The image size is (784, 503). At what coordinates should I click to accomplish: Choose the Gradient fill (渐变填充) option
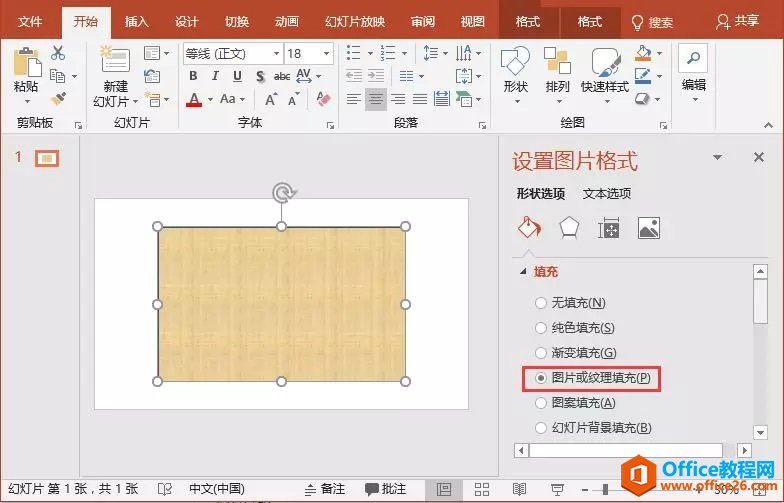[541, 353]
